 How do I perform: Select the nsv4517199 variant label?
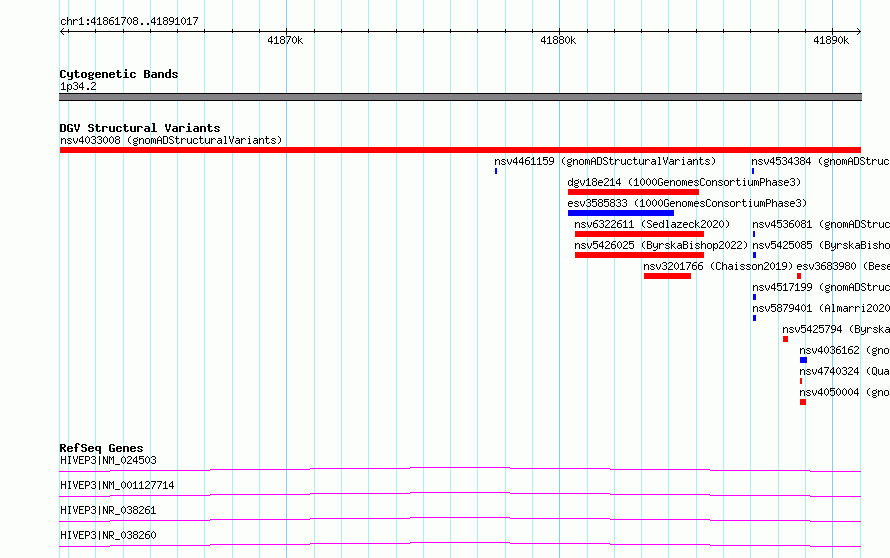pos(821,287)
